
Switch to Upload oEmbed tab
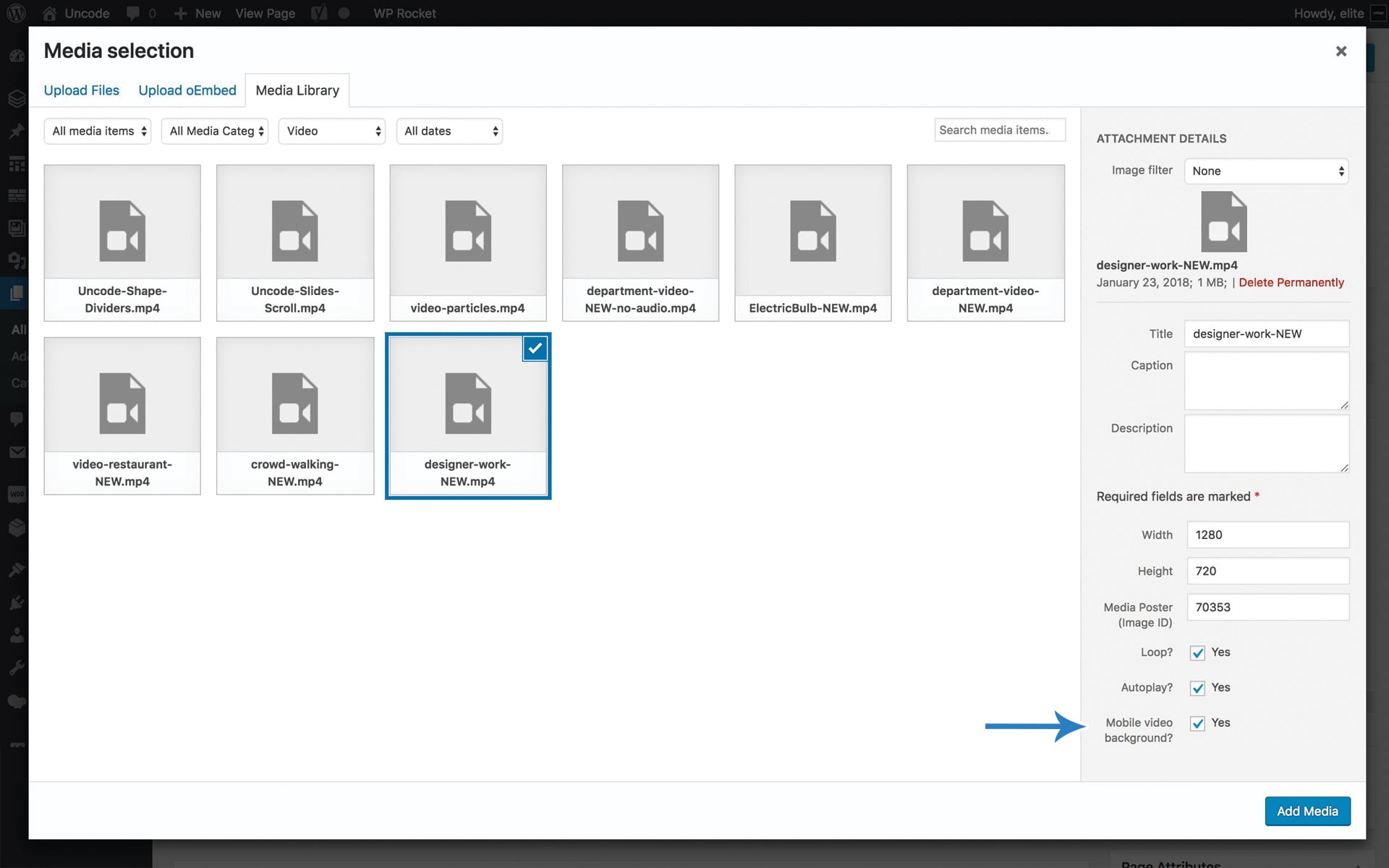coord(187,90)
